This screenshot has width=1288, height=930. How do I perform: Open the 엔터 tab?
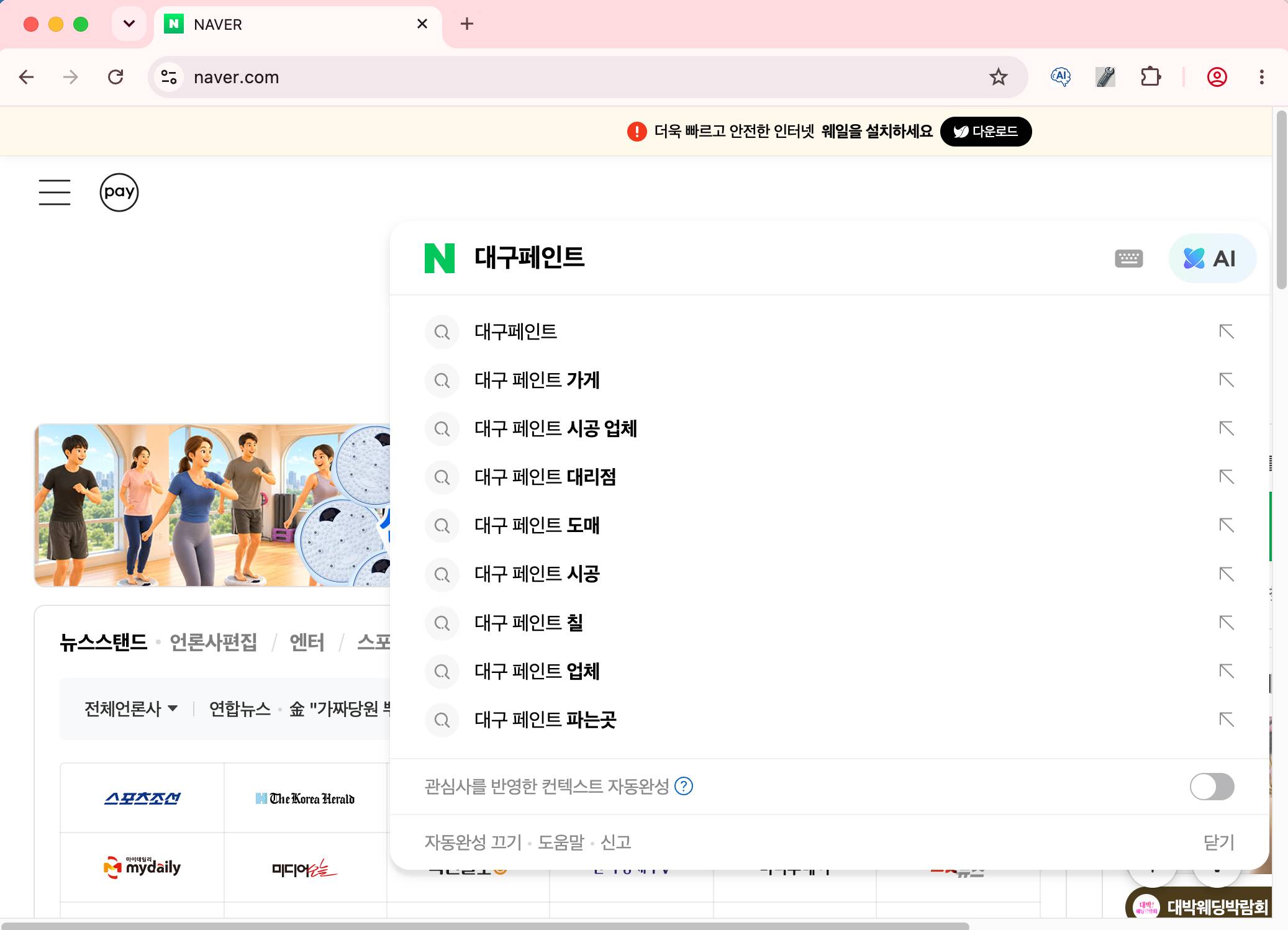(307, 642)
